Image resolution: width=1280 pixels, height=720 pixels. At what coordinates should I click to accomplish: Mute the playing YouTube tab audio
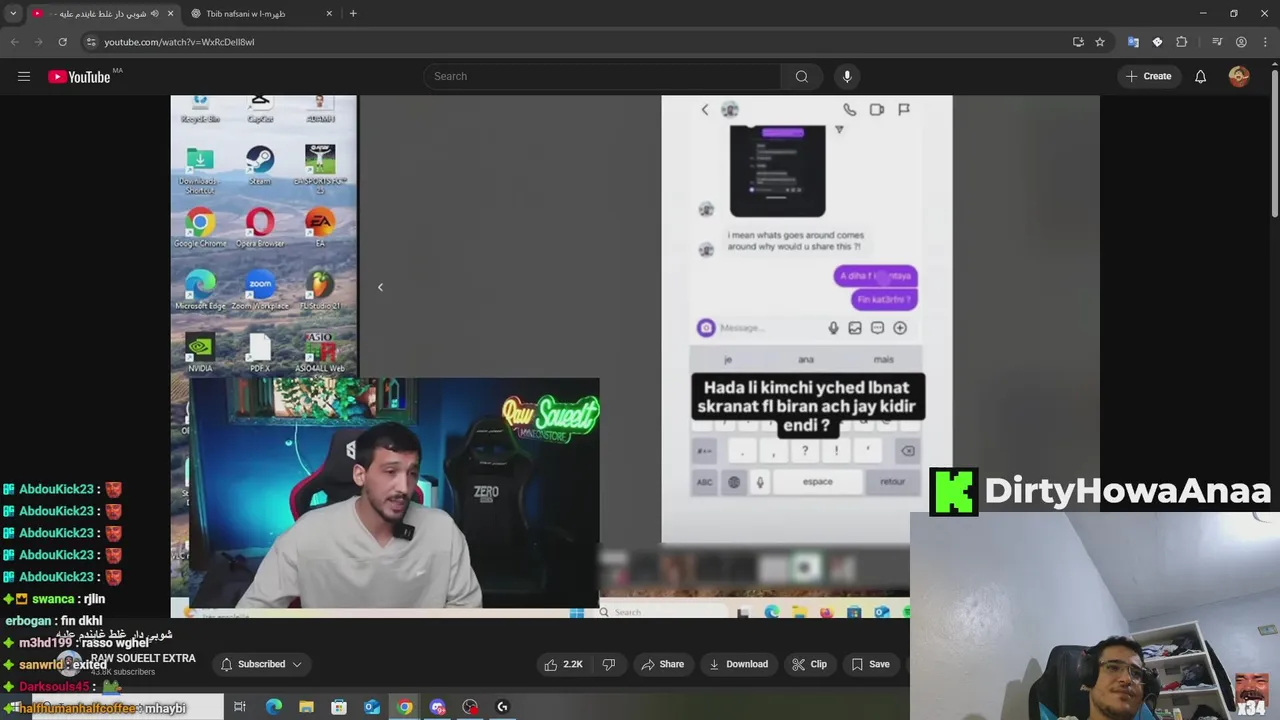click(x=154, y=13)
